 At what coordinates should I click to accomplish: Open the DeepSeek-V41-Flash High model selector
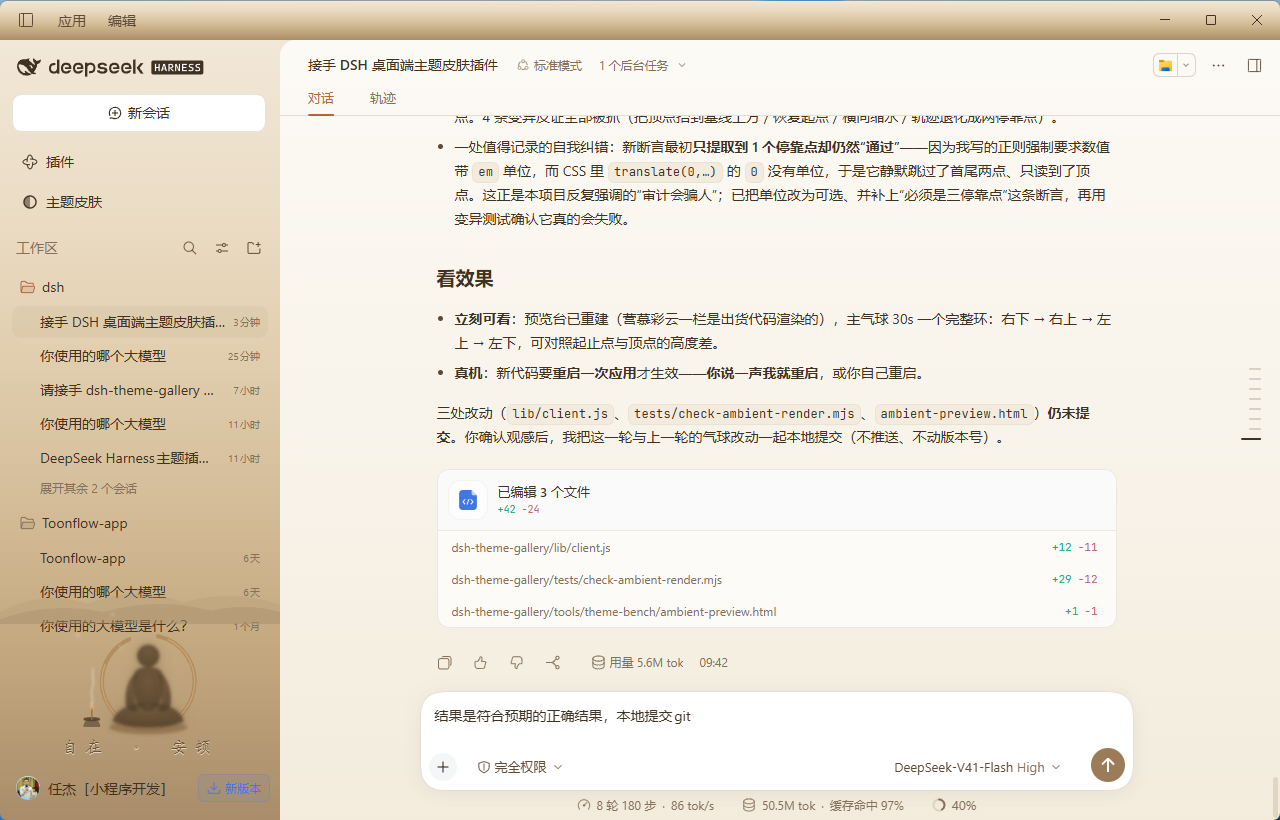977,767
